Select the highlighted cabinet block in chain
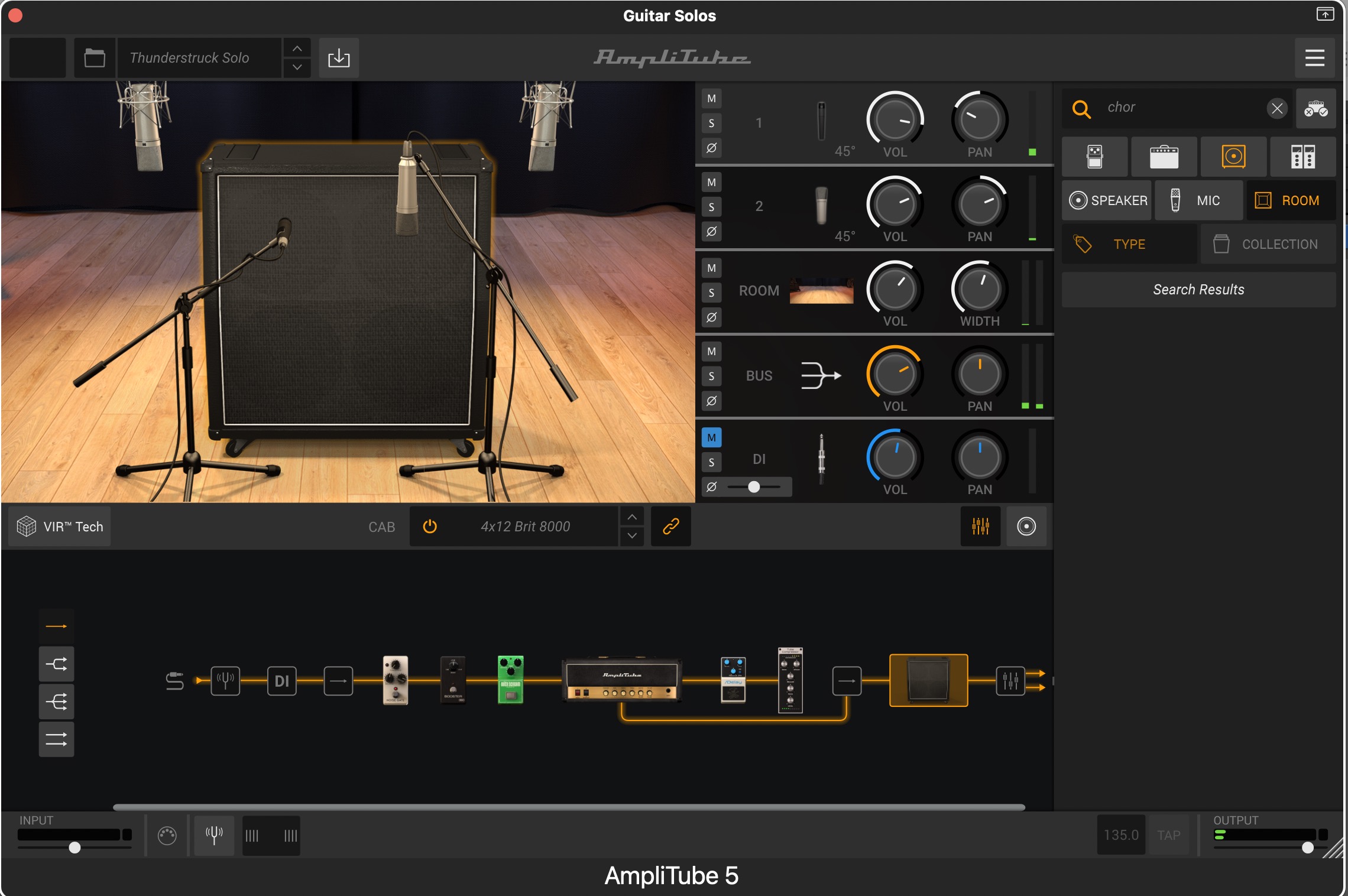The image size is (1348, 896). (x=929, y=680)
